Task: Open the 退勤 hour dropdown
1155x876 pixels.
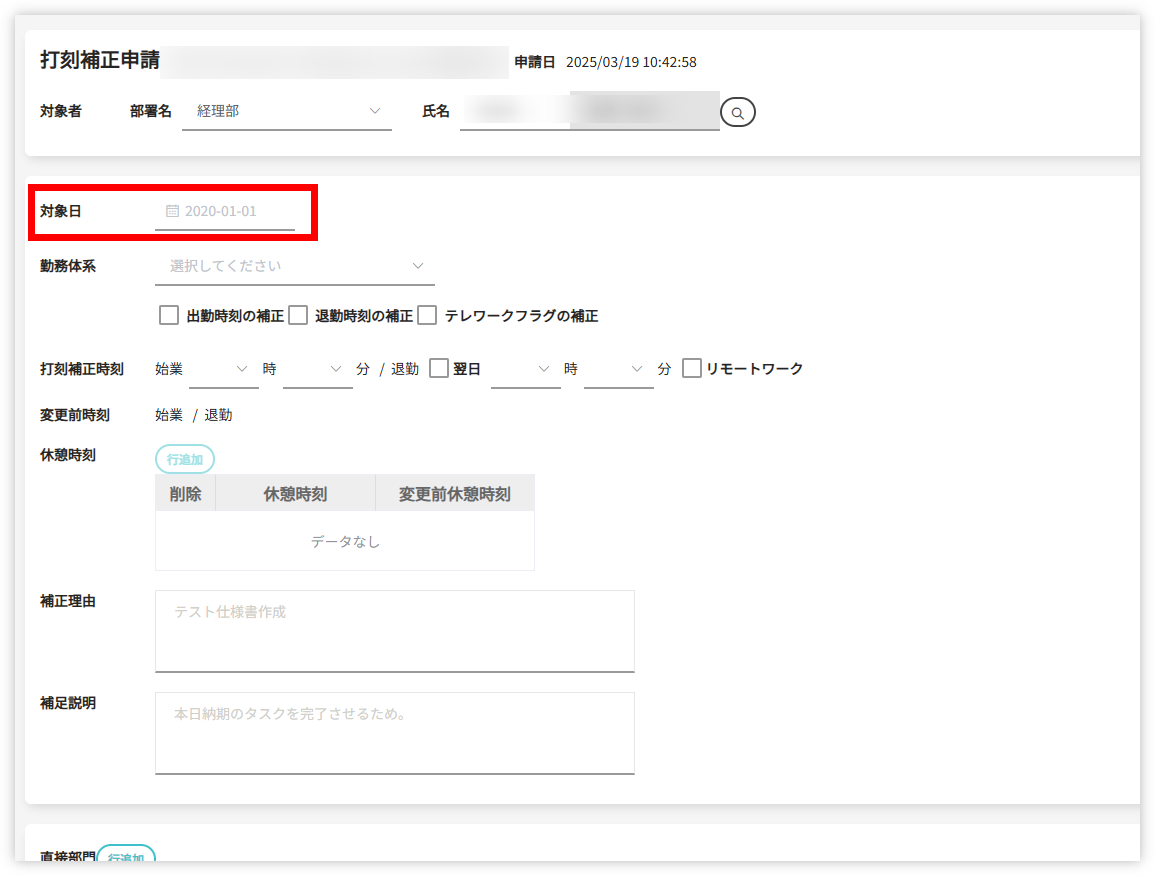Action: [x=525, y=369]
